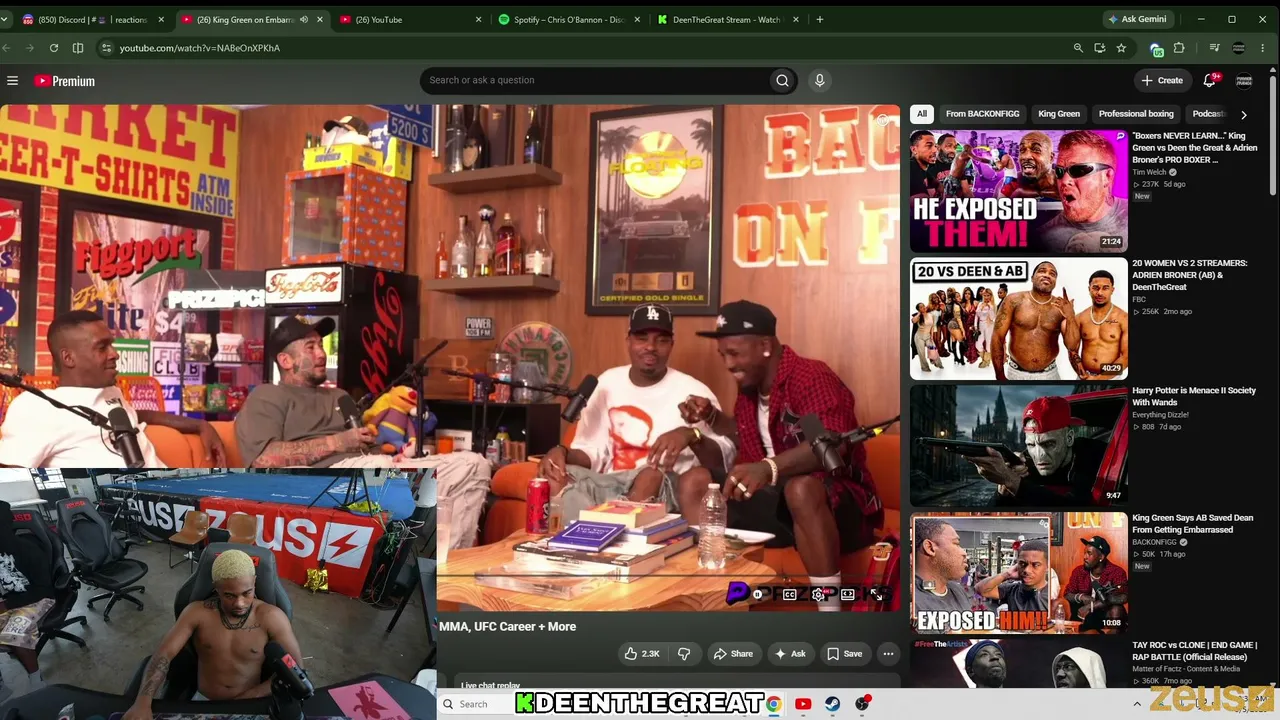
Task: Open the Harry Potter Menace II Society thumbnail
Action: (1019, 445)
